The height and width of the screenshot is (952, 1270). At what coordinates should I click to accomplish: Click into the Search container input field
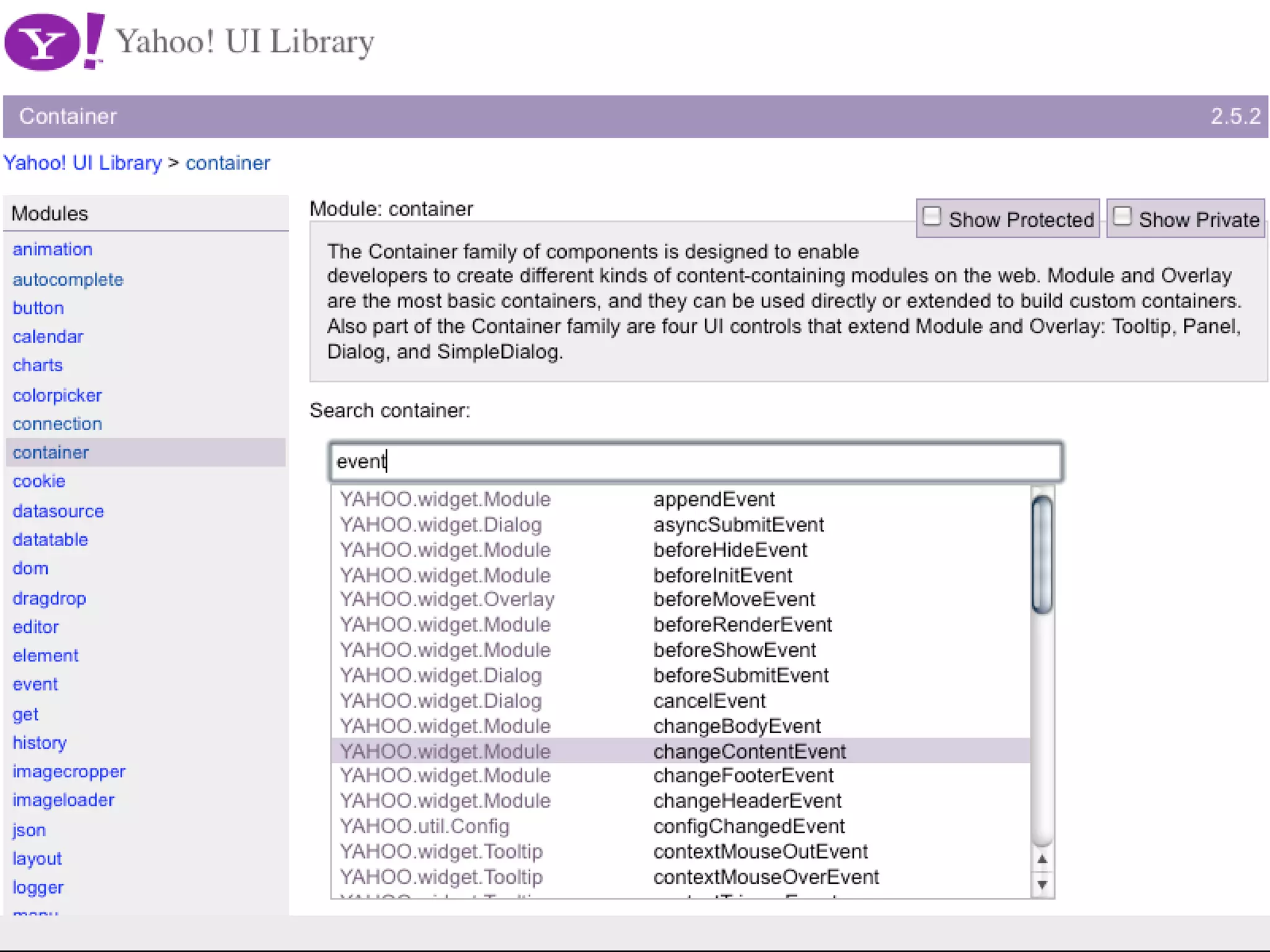click(x=695, y=462)
